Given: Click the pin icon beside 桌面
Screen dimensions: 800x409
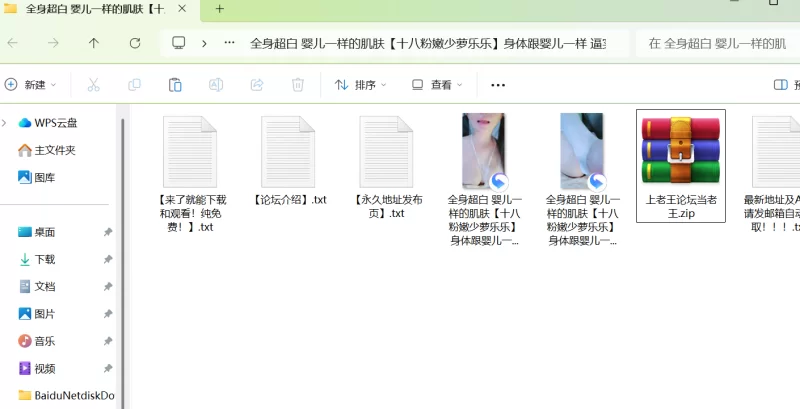Looking at the screenshot, I should [x=108, y=232].
